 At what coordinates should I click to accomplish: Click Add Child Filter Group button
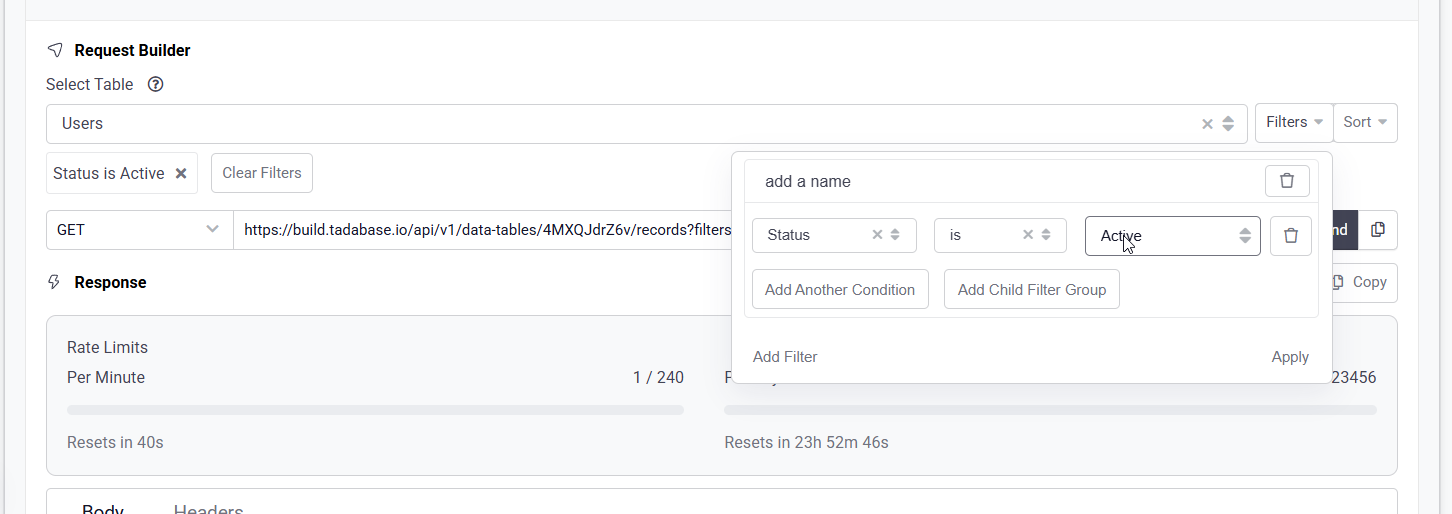click(1031, 290)
